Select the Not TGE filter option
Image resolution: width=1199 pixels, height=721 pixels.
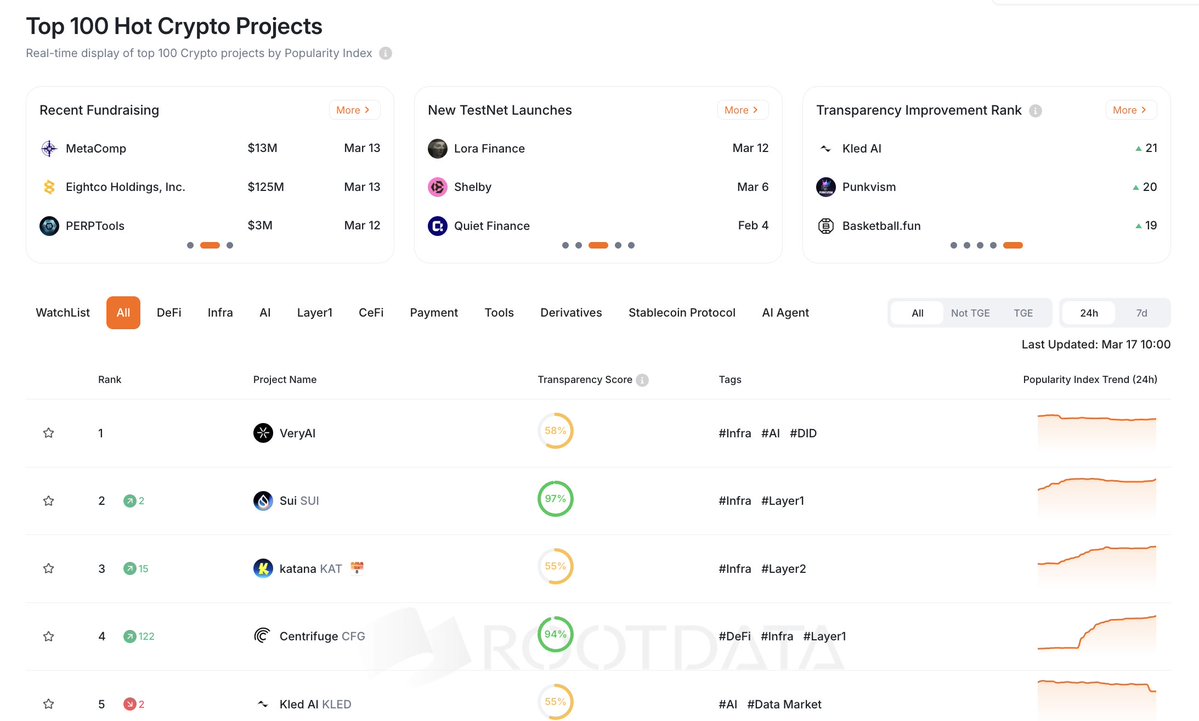click(970, 313)
